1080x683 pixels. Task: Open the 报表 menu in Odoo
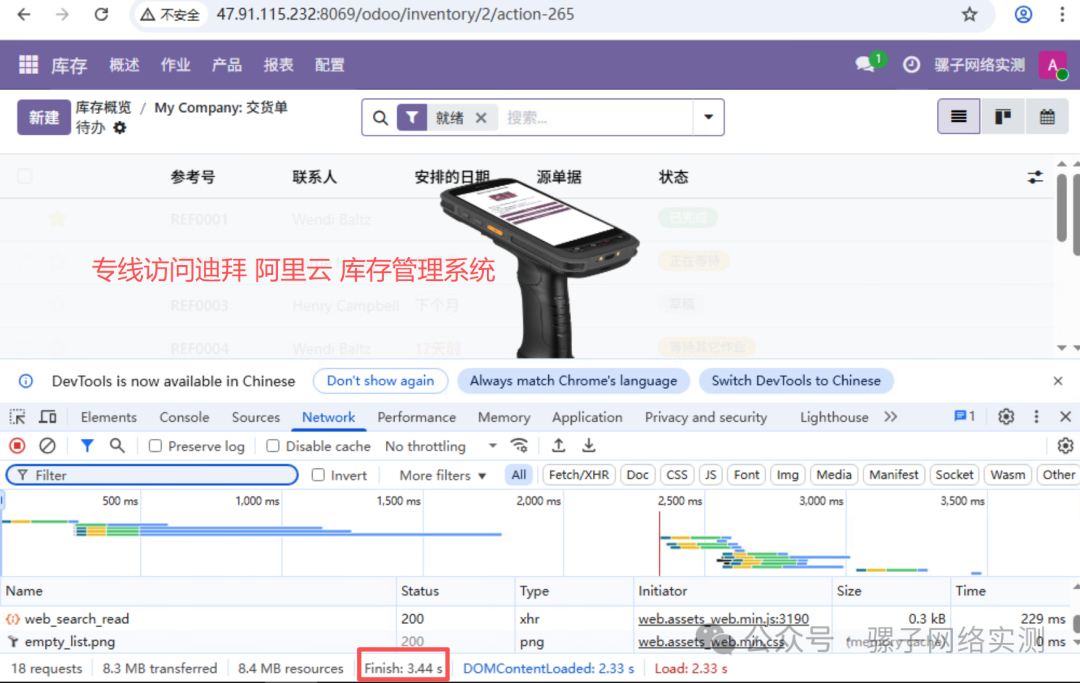[278, 64]
